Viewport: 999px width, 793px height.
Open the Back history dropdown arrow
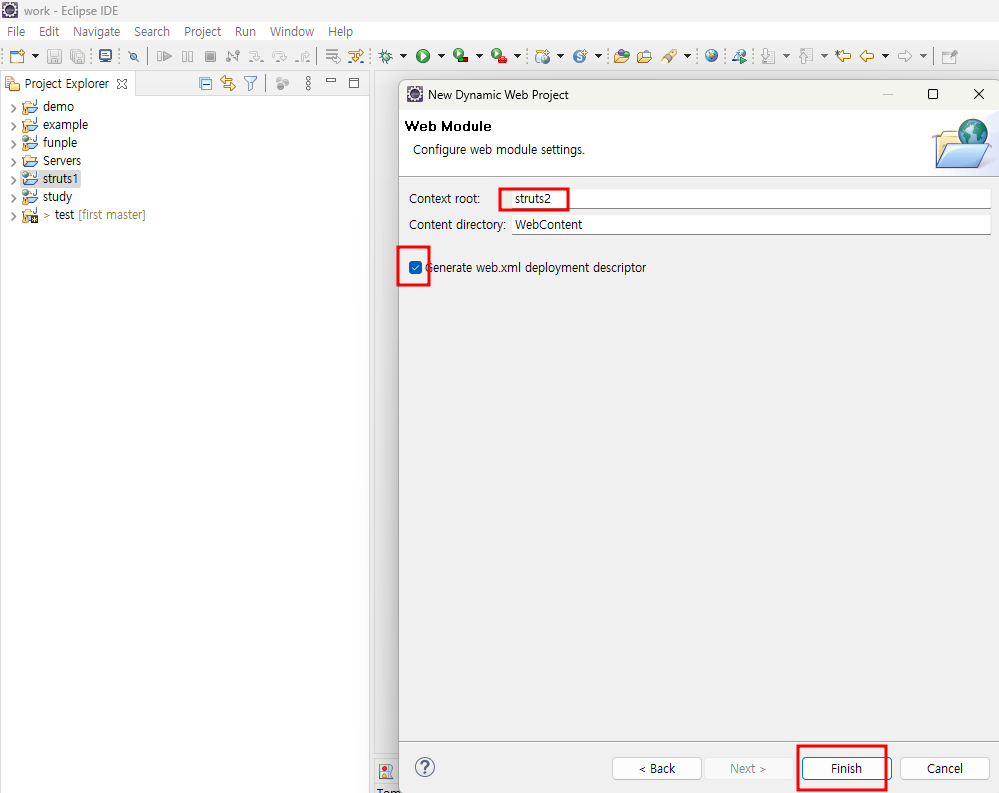885,56
